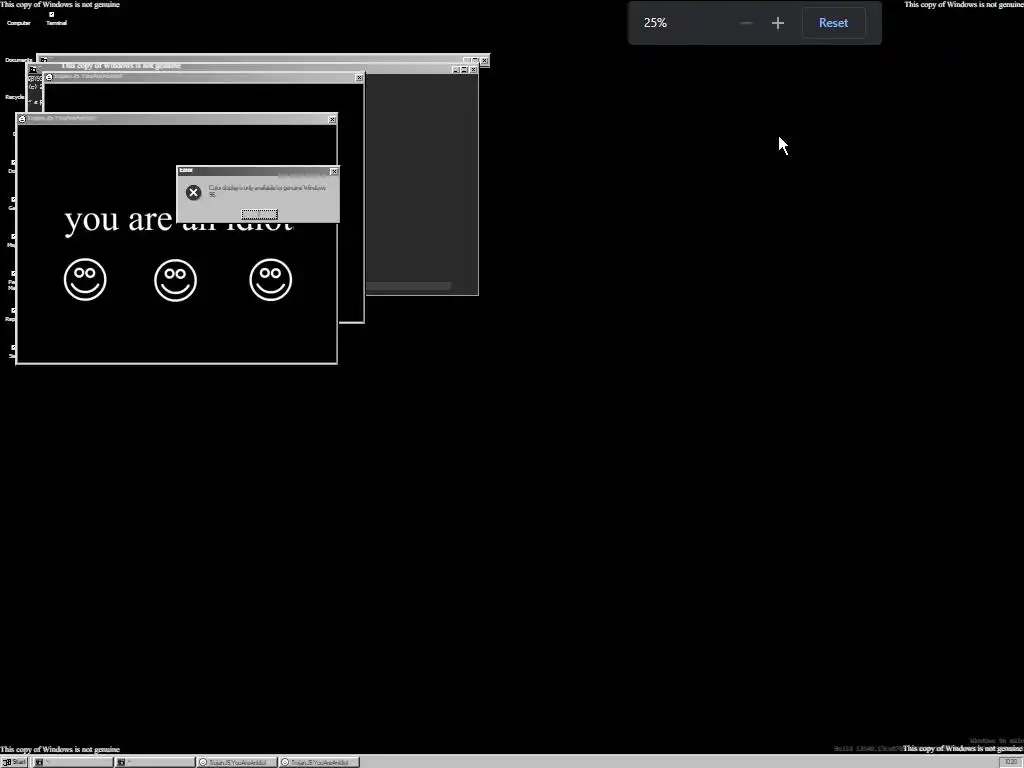This screenshot has width=1024, height=768.
Task: Click the horizontal scrollbar in the terminal window
Action: pyautogui.click(x=409, y=286)
